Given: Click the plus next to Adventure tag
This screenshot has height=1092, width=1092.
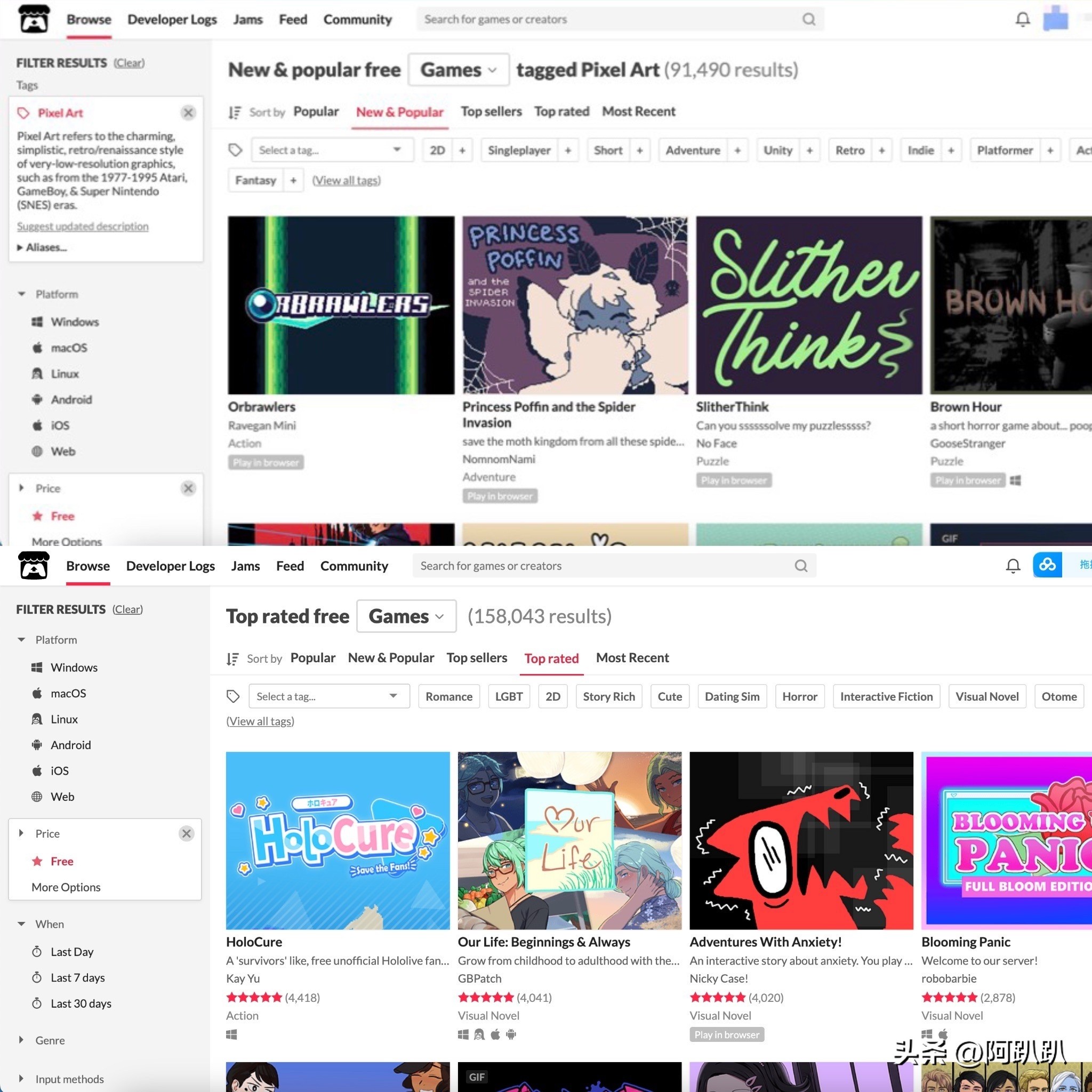Looking at the screenshot, I should point(737,150).
